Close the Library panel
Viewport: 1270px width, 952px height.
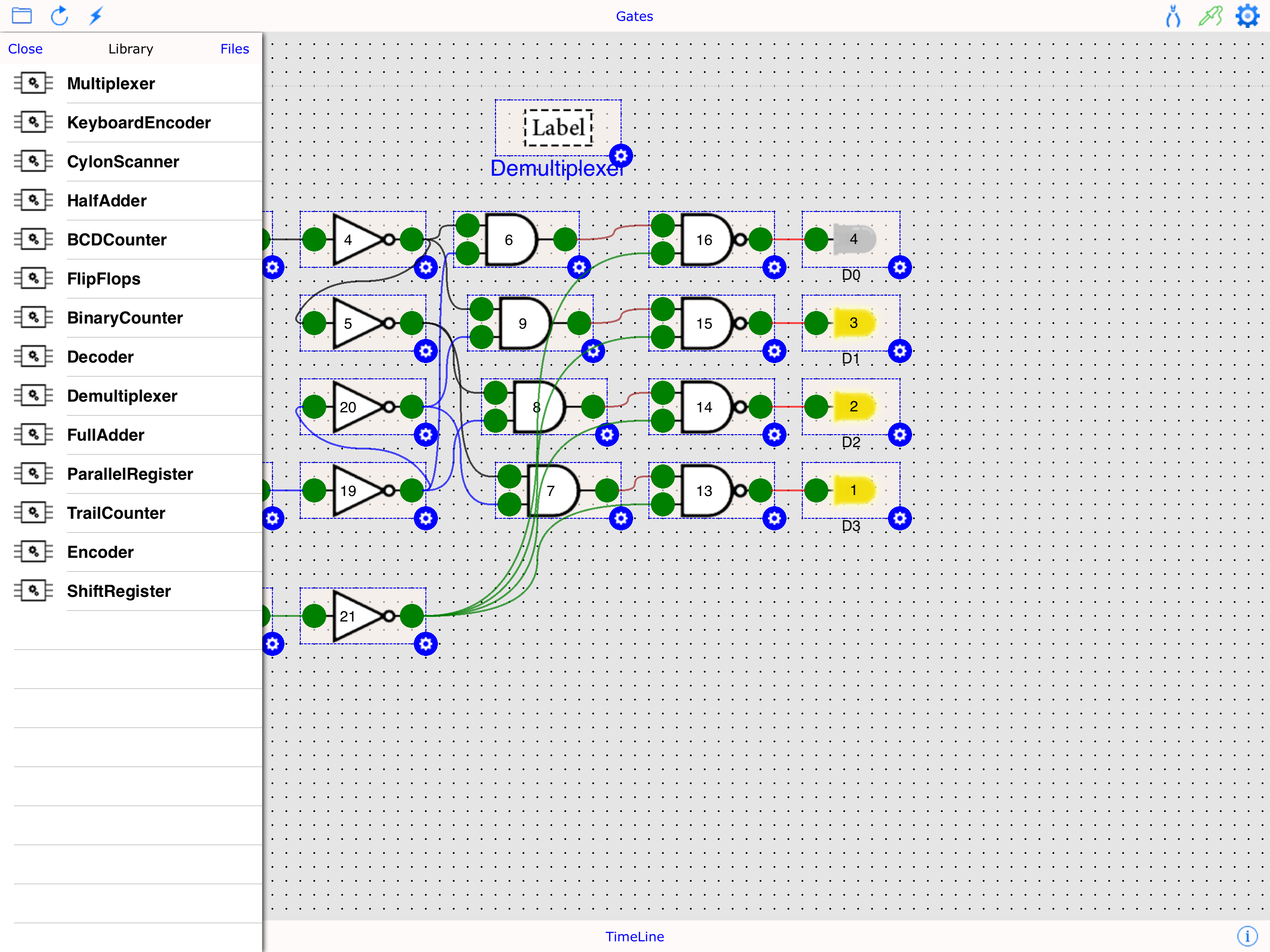[25, 49]
